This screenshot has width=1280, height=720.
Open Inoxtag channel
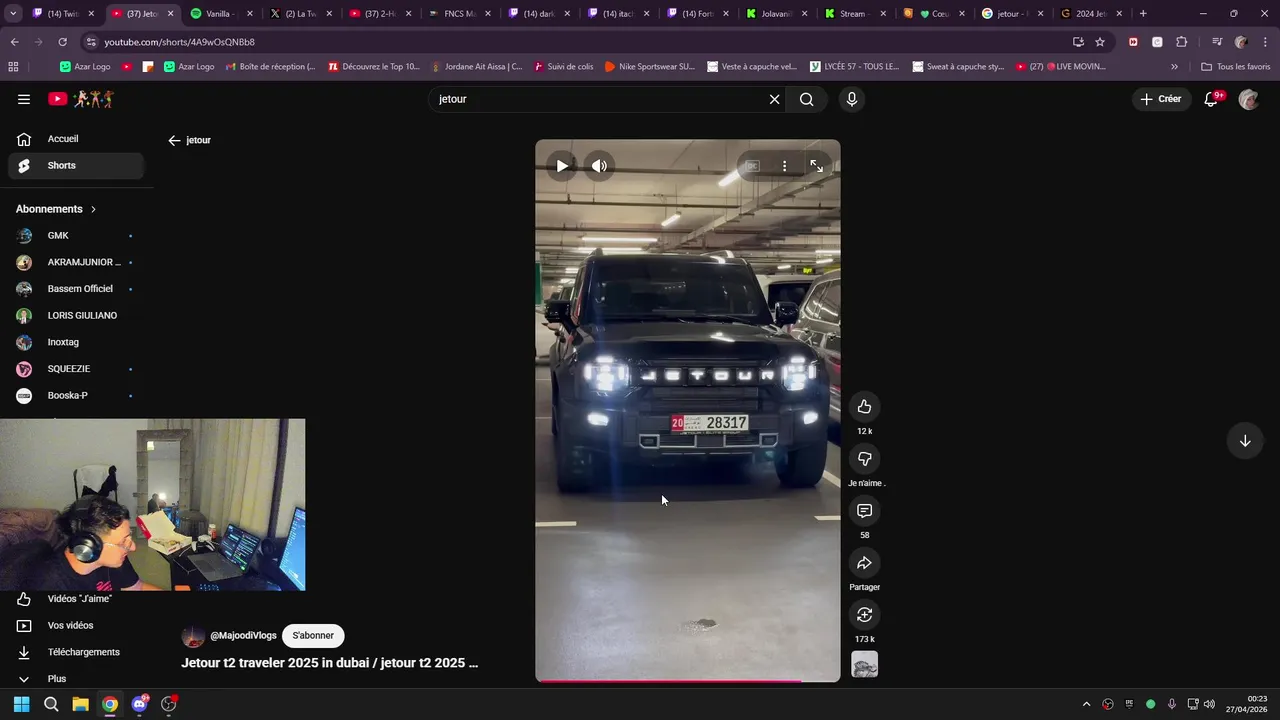(x=77, y=342)
